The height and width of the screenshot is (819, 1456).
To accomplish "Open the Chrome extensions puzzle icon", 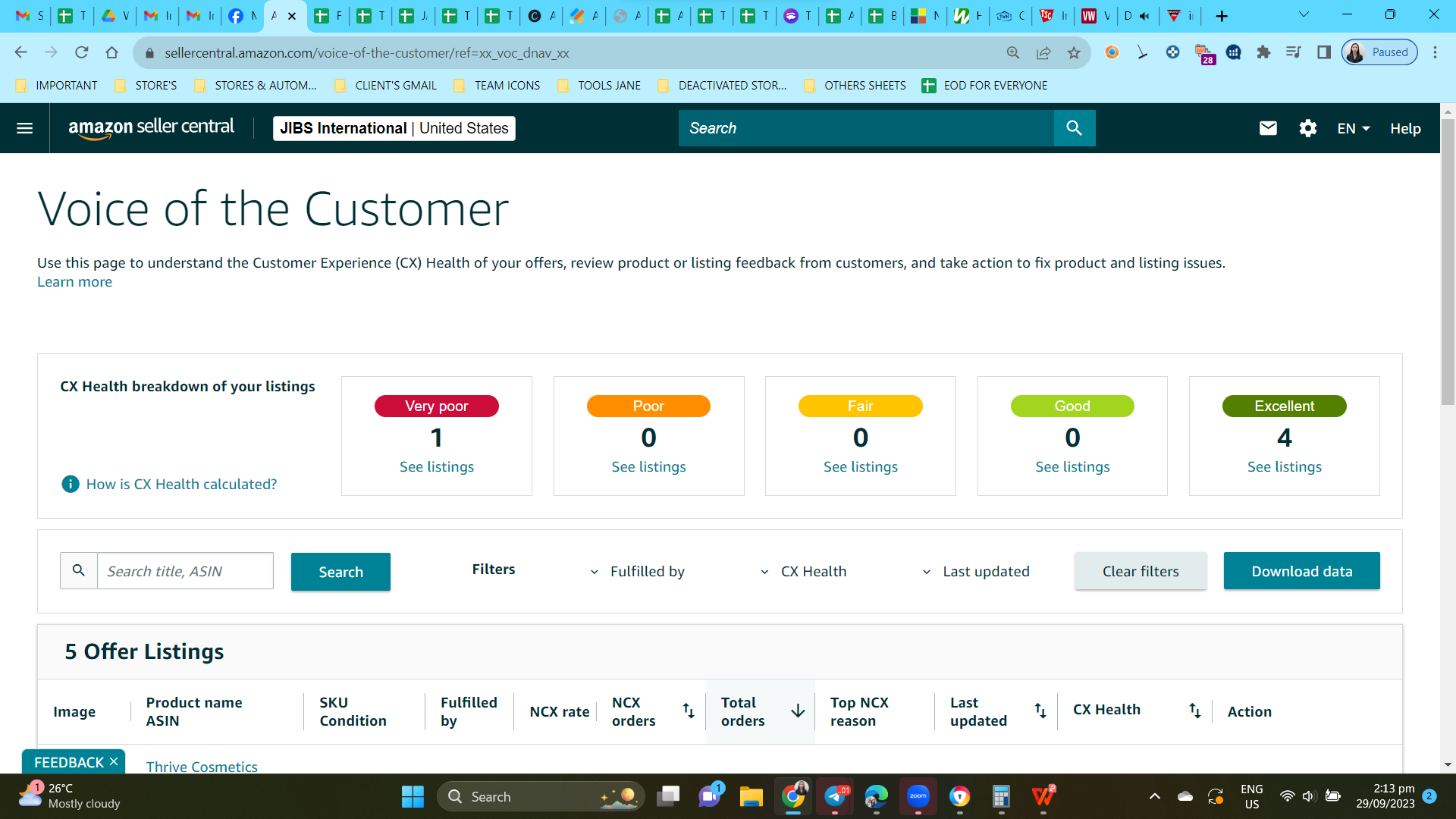I will 1263,52.
